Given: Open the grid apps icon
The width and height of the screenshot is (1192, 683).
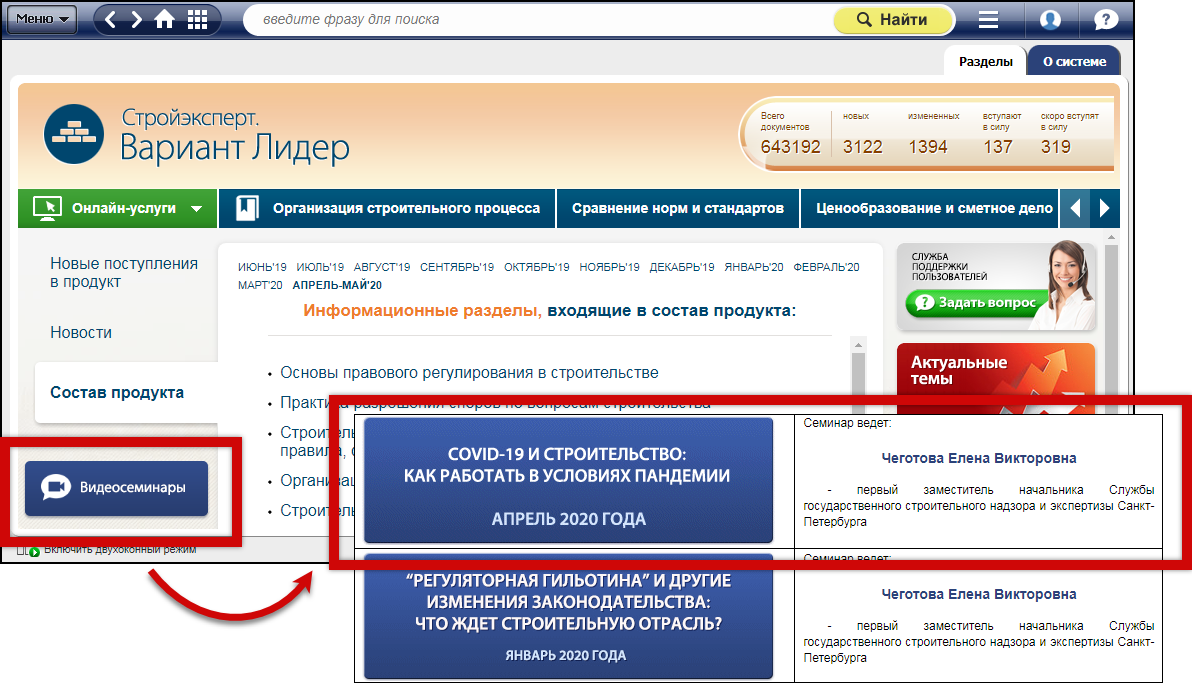Looking at the screenshot, I should (x=198, y=20).
